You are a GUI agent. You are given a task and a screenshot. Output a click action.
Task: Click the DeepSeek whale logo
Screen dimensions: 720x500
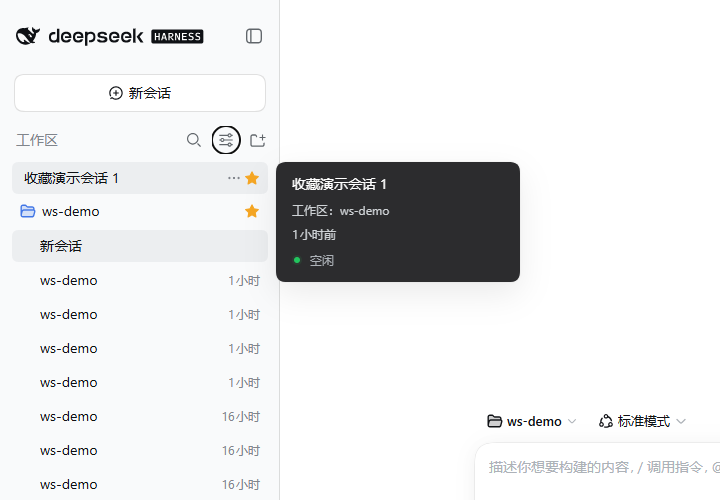(x=28, y=36)
